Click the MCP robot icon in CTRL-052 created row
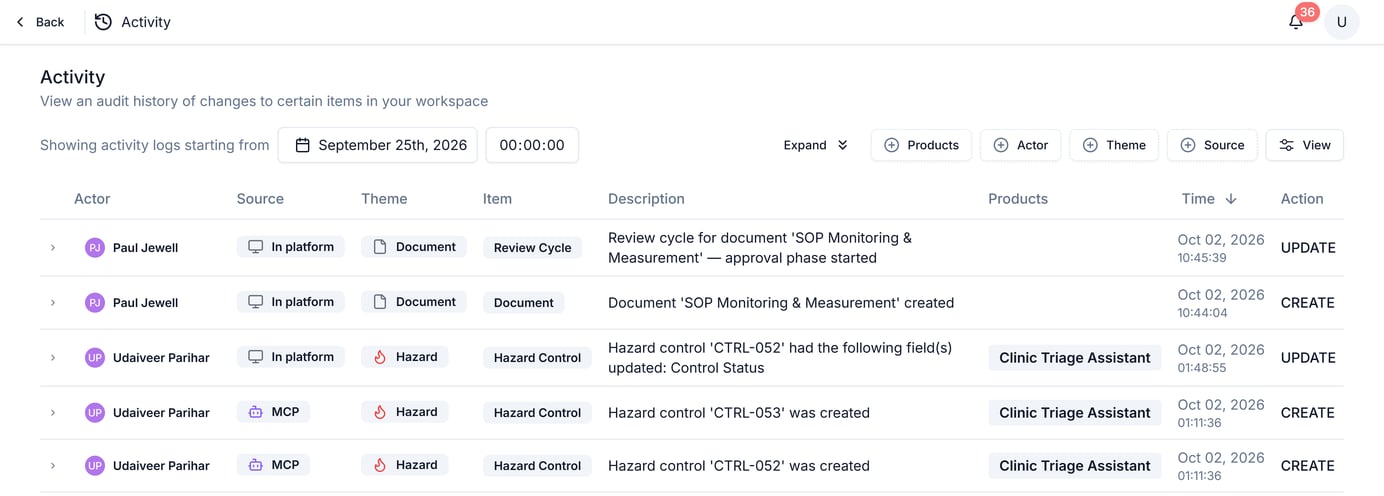Screen dimensions: 1384x496 point(256,465)
